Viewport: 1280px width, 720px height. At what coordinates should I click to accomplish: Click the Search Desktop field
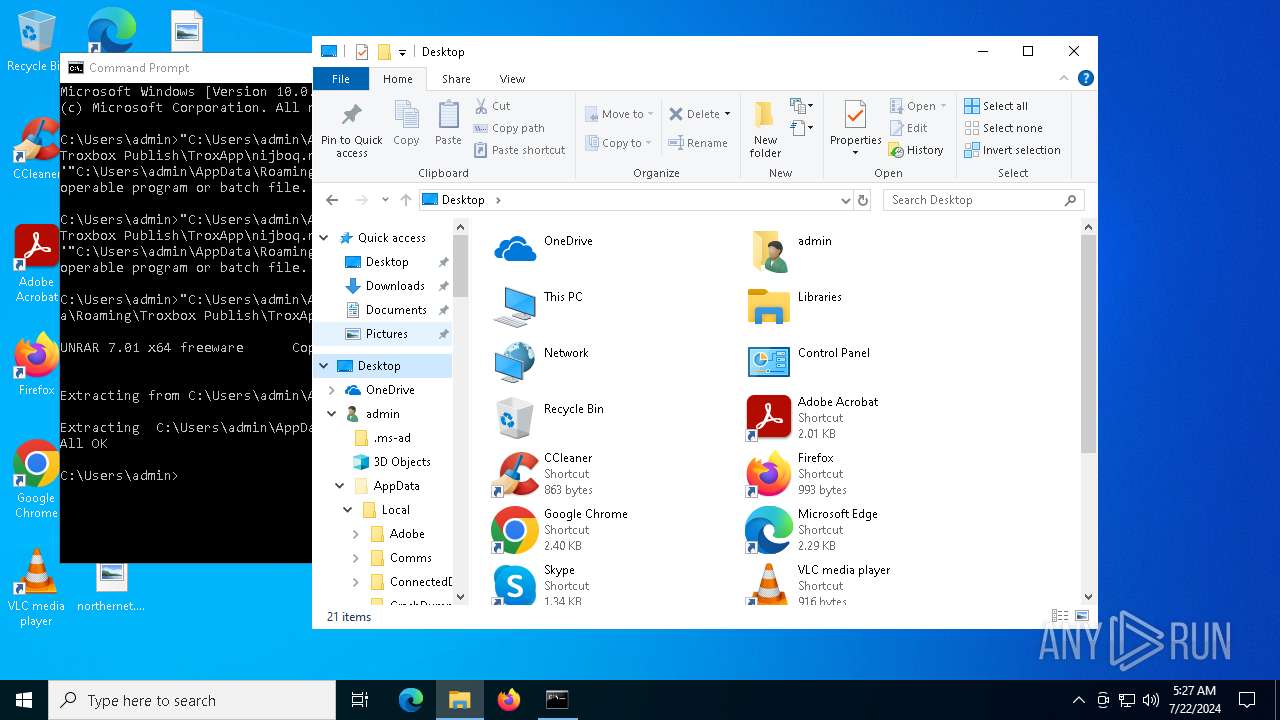[x=983, y=200]
